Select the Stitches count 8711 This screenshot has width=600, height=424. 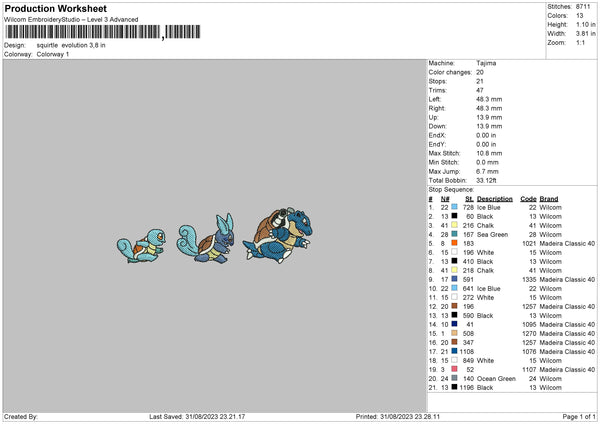583,7
